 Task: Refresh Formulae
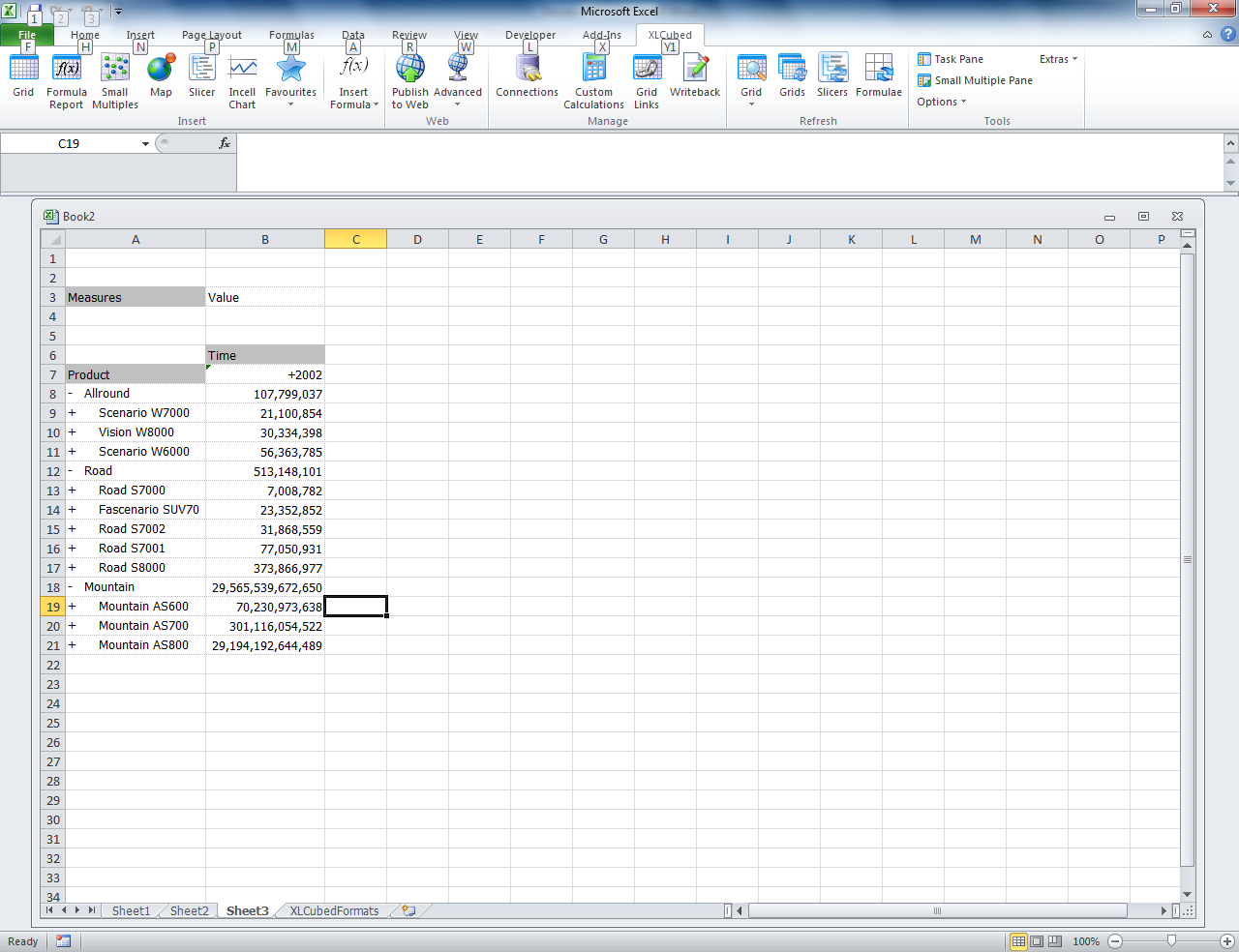(x=879, y=76)
